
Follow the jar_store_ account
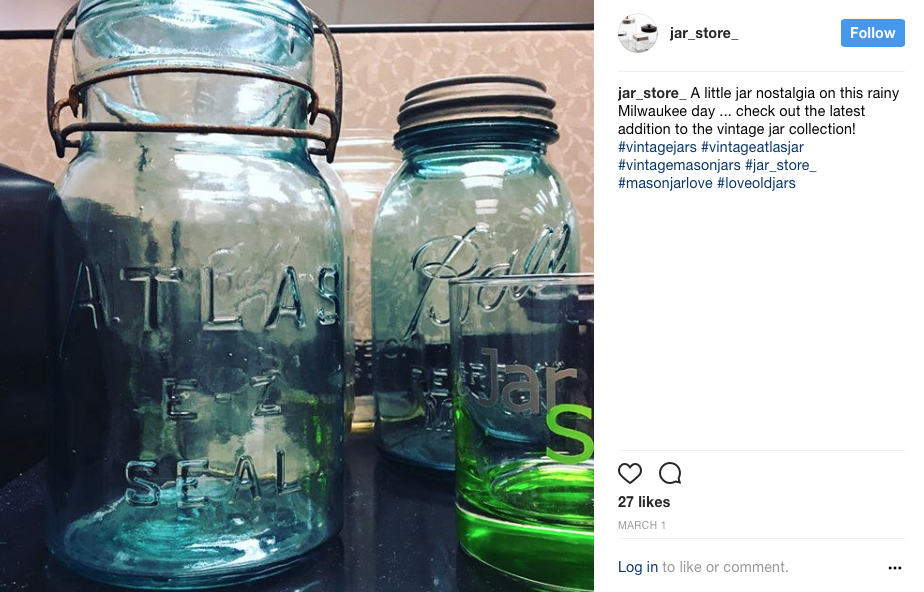pyautogui.click(x=872, y=33)
